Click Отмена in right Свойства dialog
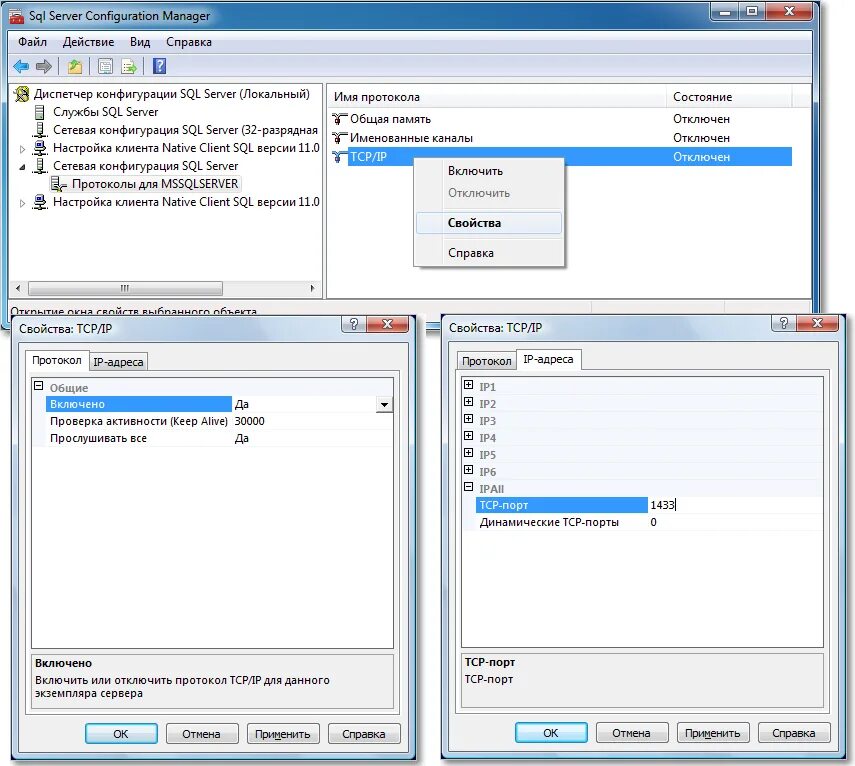Image resolution: width=855 pixels, height=766 pixels. (x=631, y=733)
